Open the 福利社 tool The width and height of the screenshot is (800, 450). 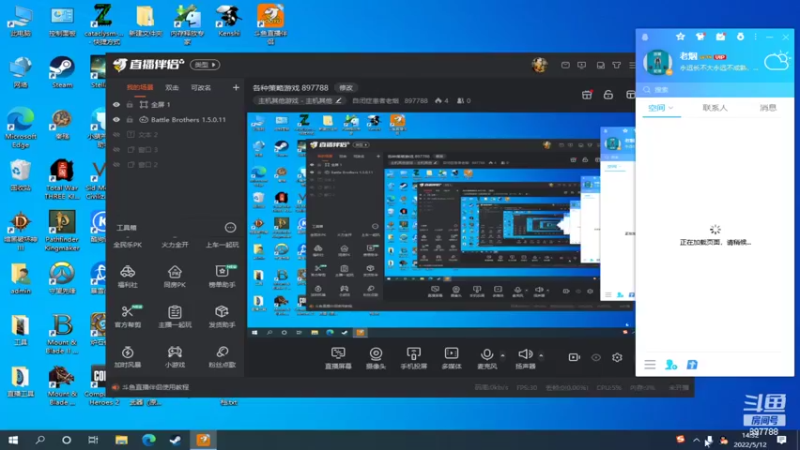tap(128, 276)
